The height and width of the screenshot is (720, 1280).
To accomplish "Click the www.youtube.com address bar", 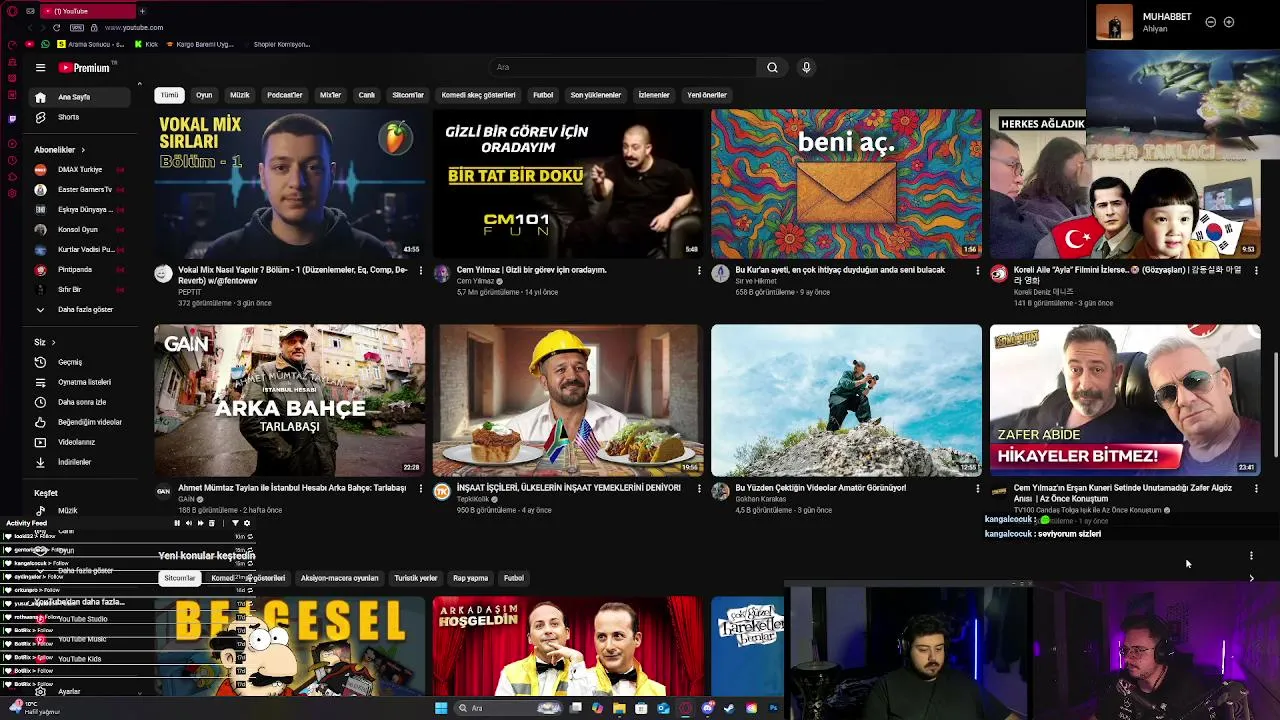I will coord(134,27).
